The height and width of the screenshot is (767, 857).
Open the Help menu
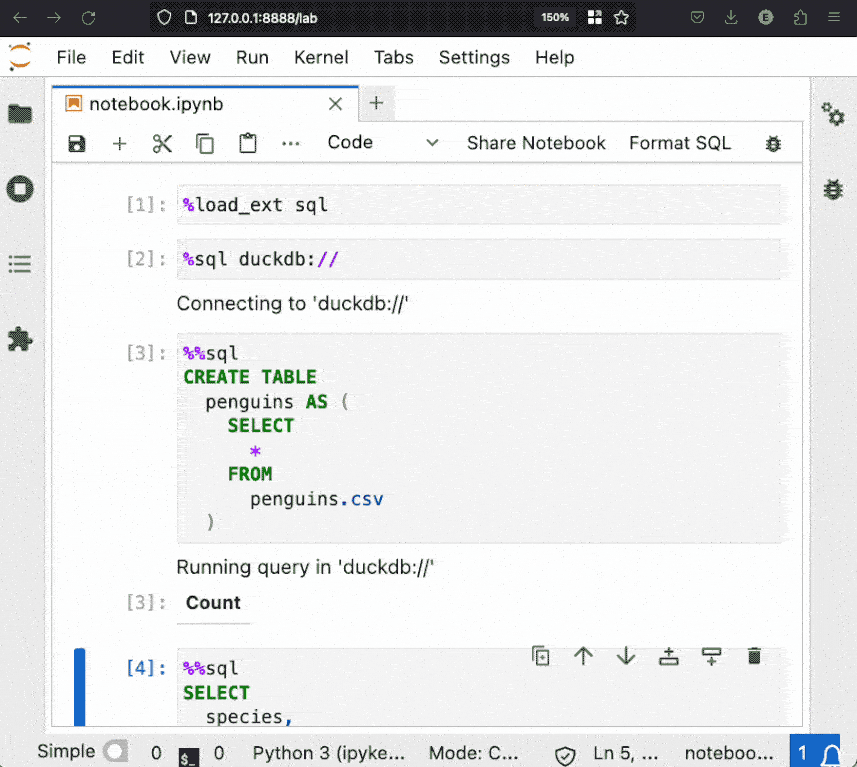tap(554, 57)
